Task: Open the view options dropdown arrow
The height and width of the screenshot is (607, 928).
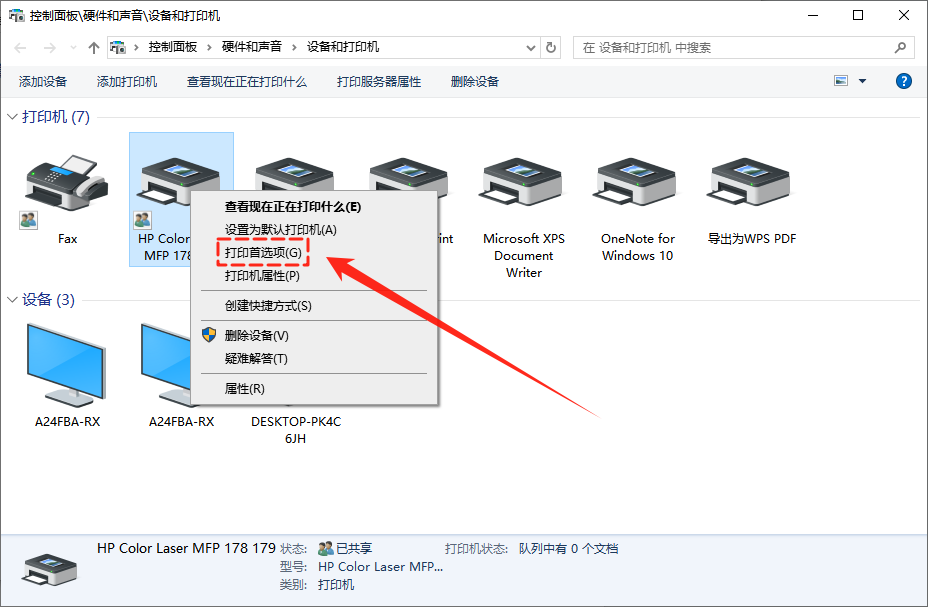Action: (x=862, y=81)
